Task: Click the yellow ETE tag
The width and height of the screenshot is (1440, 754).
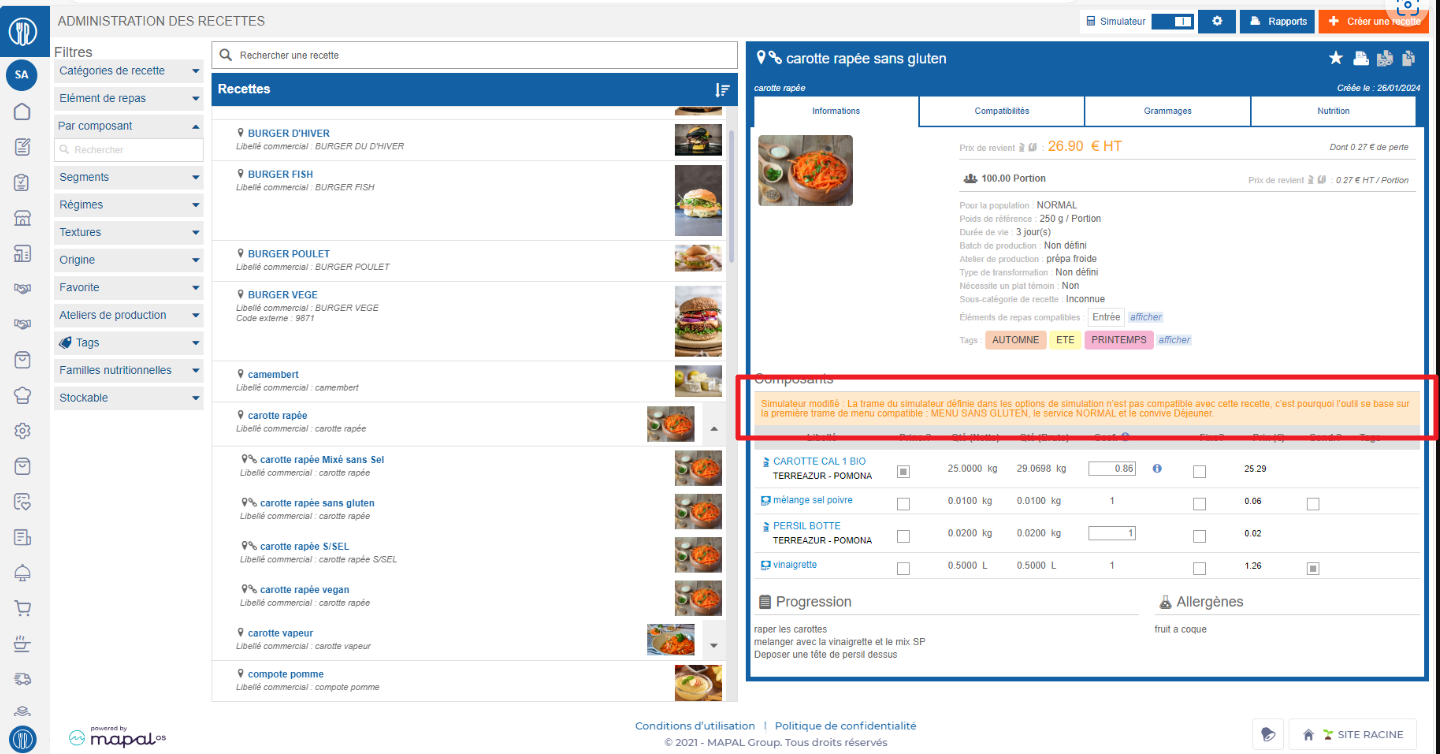Action: (x=1065, y=340)
